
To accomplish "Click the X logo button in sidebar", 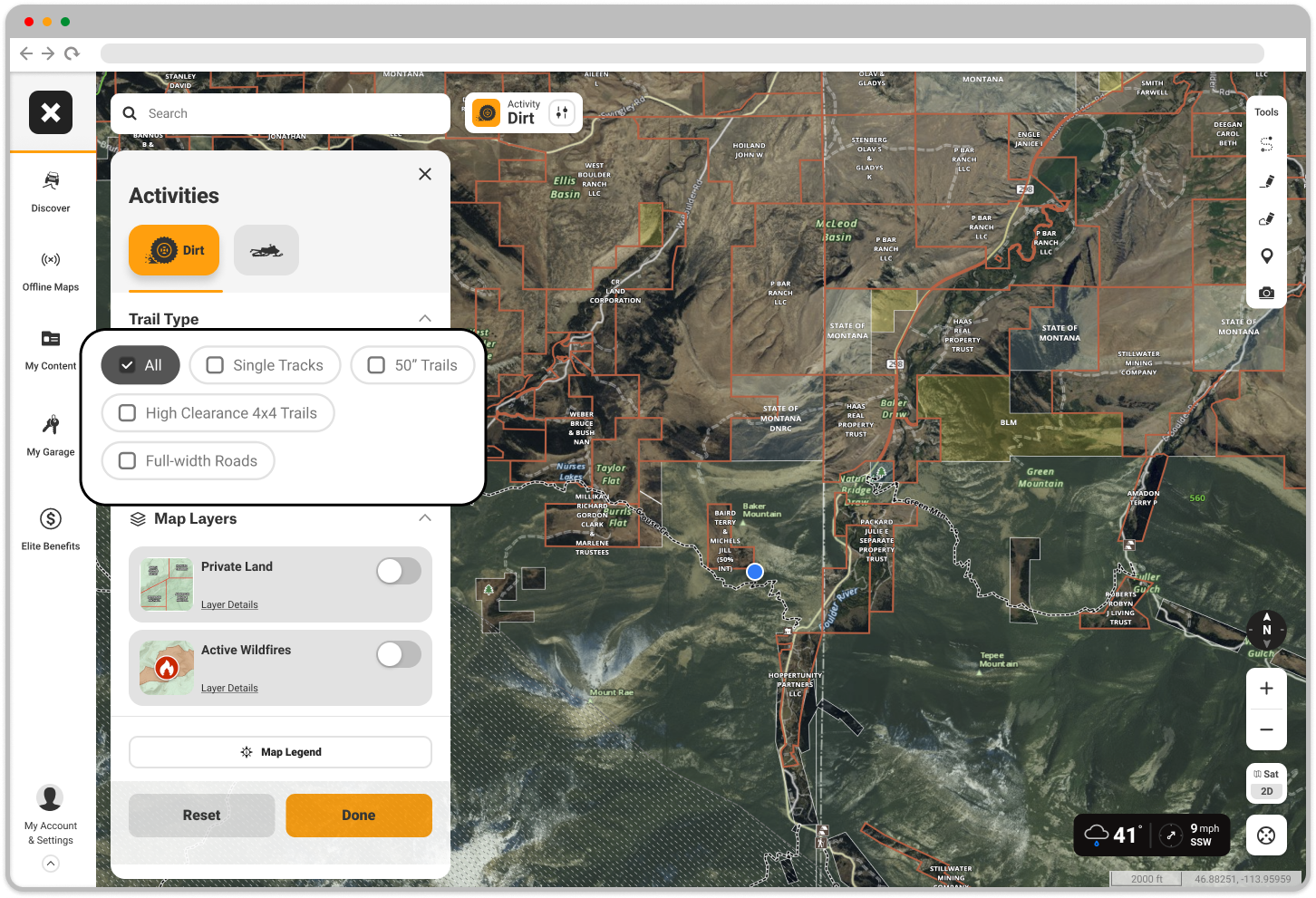I will click(51, 112).
